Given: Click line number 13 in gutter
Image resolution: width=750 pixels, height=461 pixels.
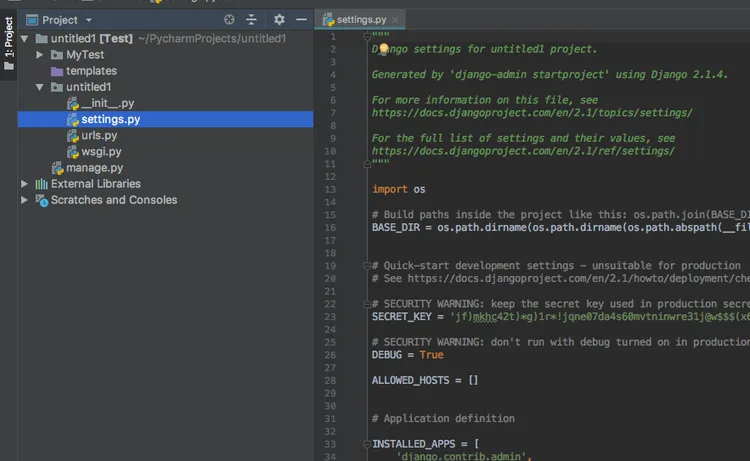Looking at the screenshot, I should click(330, 189).
